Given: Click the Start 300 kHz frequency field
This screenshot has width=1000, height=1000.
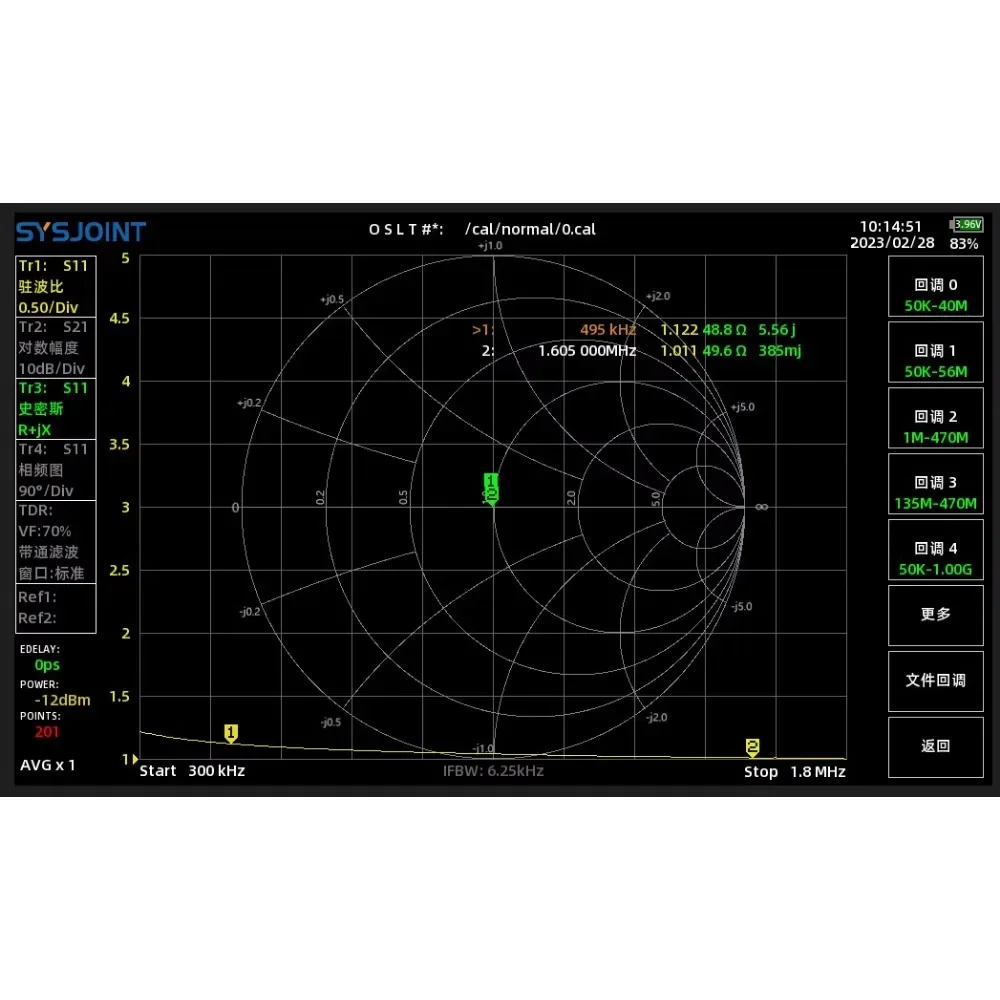Looking at the screenshot, I should point(192,771).
